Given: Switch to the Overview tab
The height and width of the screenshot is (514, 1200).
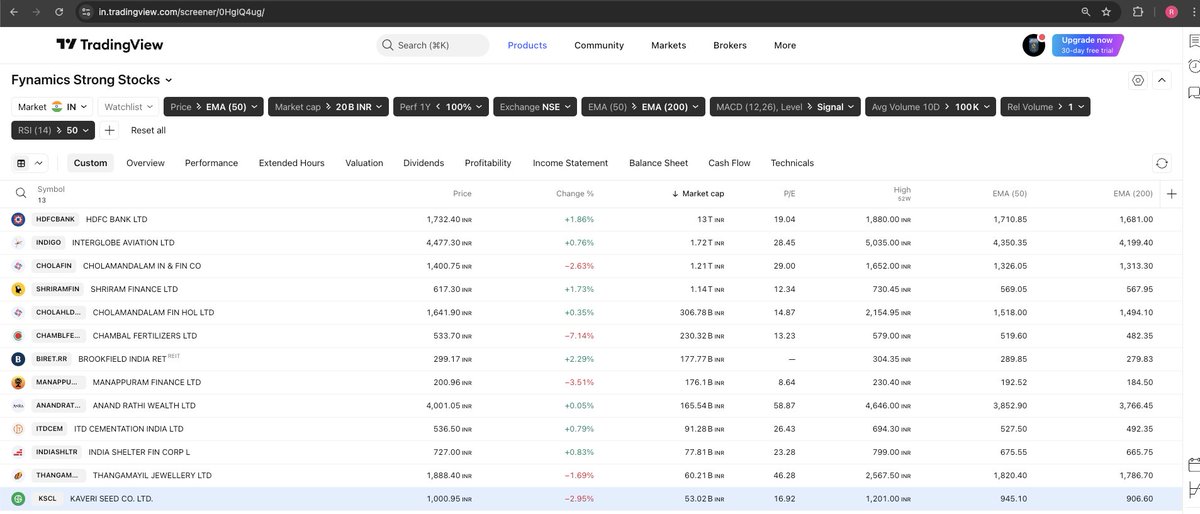Looking at the screenshot, I should pos(145,163).
